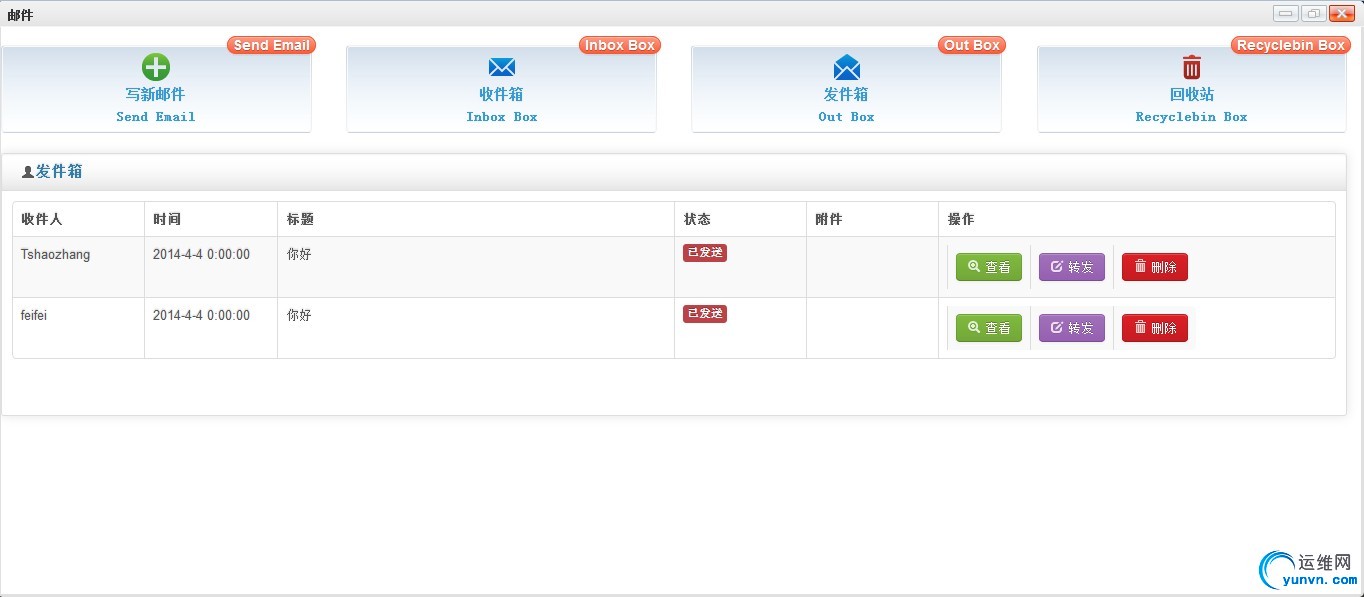Click the blue envelope Inbox Box icon
Viewport: 1364px width, 597px height.
(501, 67)
